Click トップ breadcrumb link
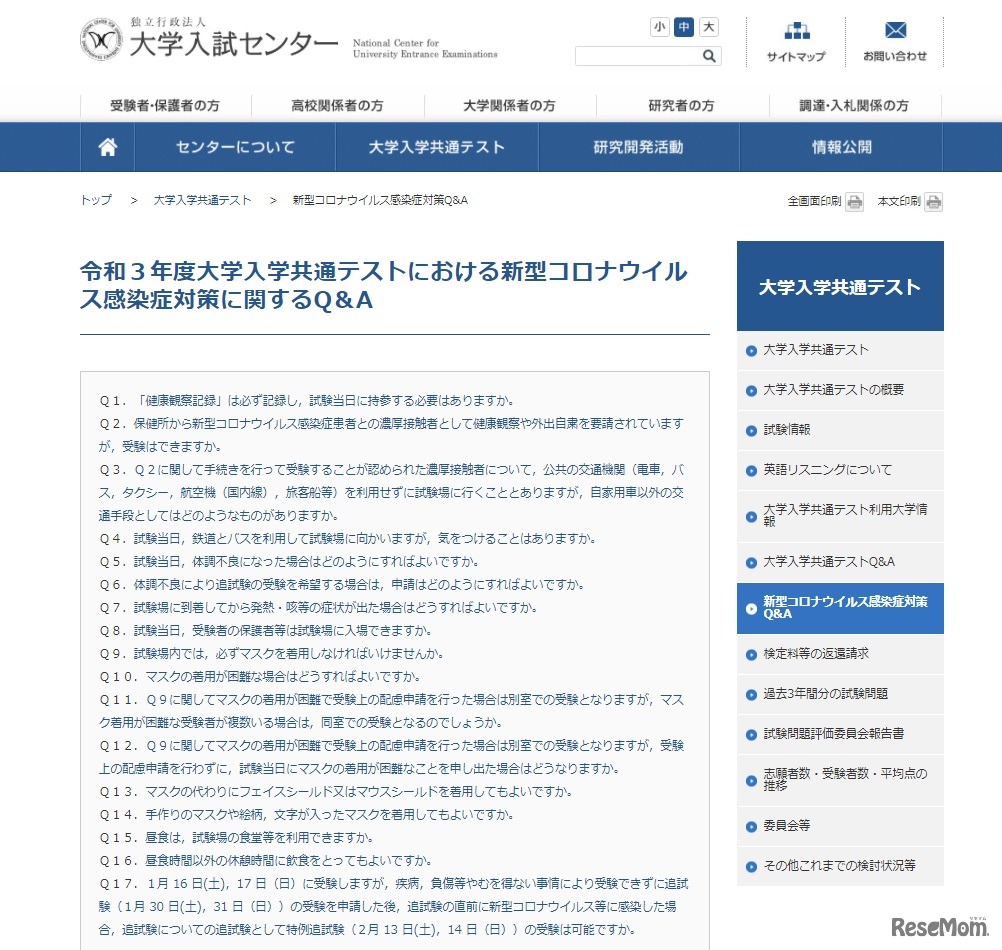 click(96, 200)
